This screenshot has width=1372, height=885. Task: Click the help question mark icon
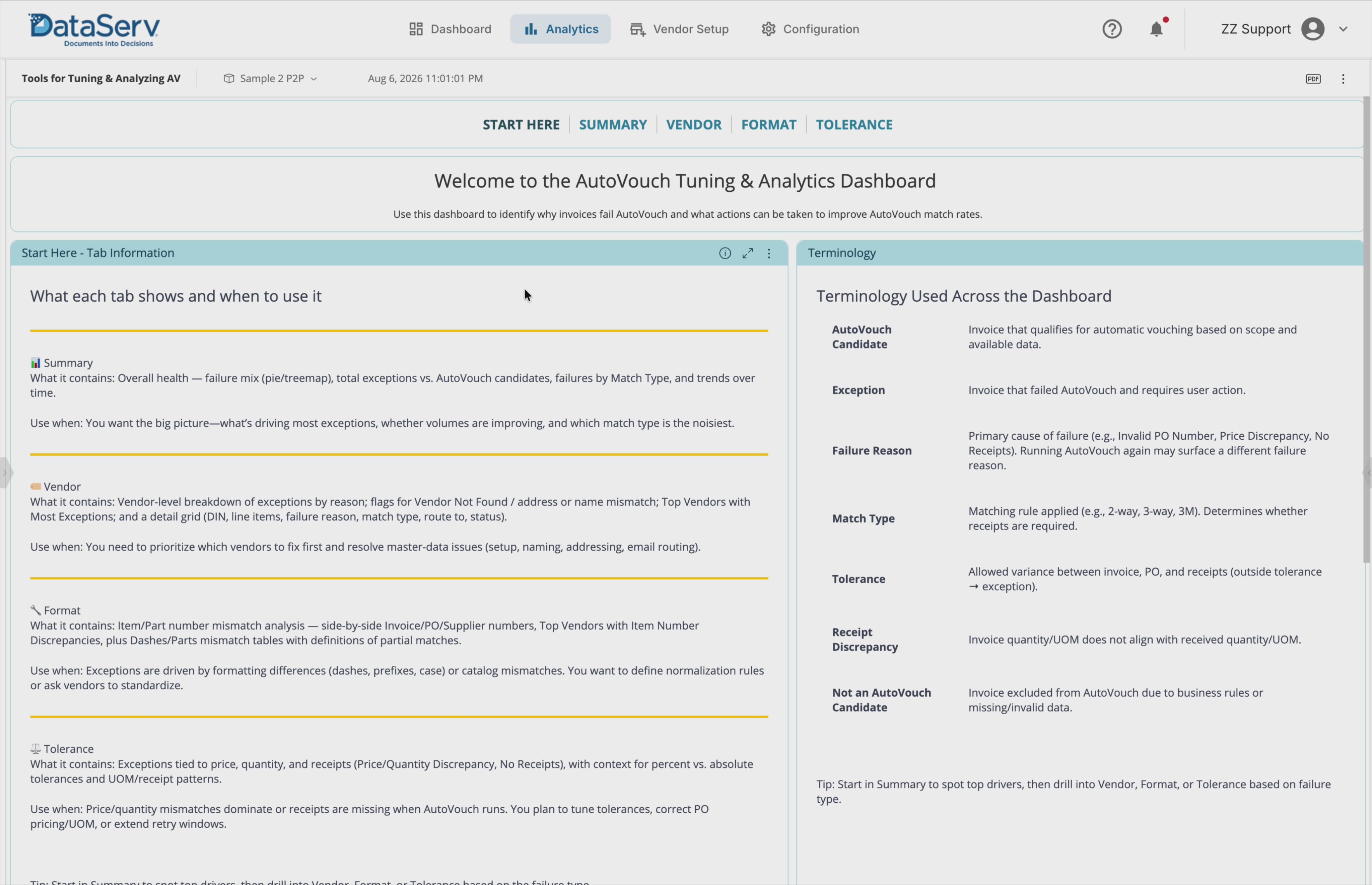click(x=1111, y=29)
